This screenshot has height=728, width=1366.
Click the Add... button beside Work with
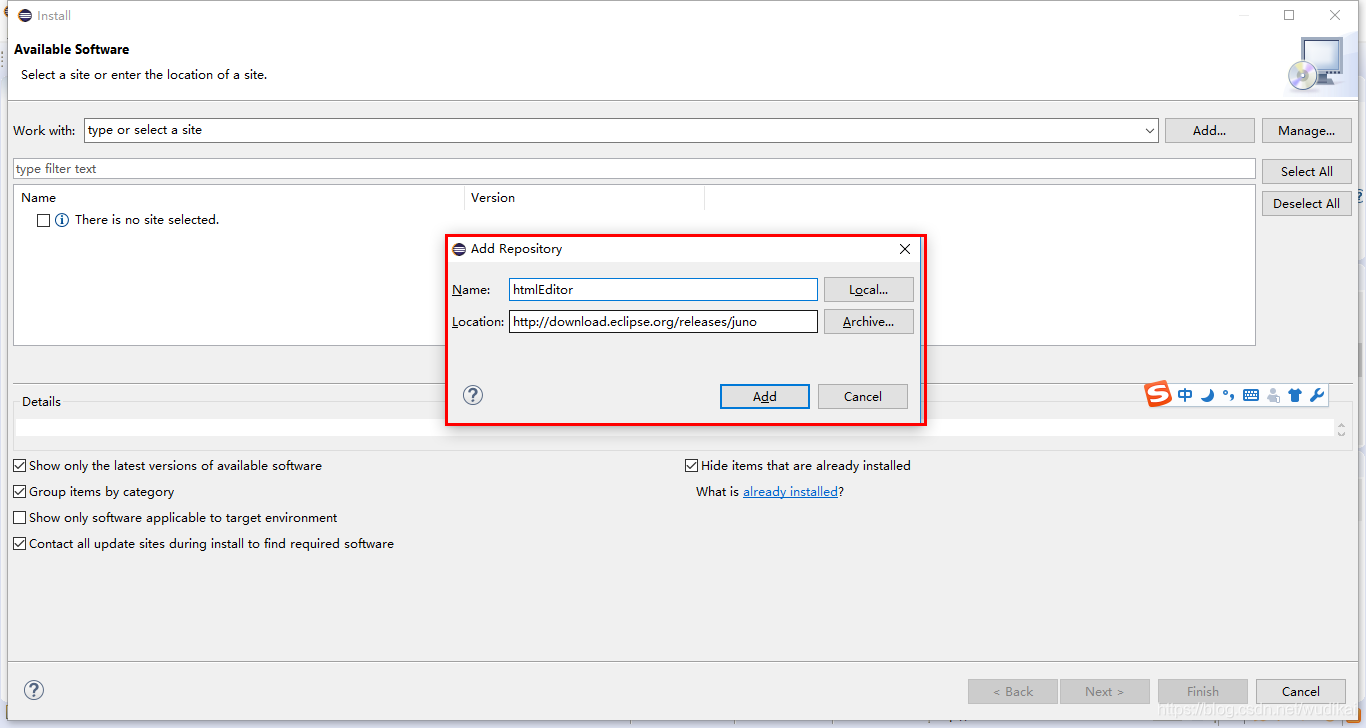click(x=1209, y=131)
